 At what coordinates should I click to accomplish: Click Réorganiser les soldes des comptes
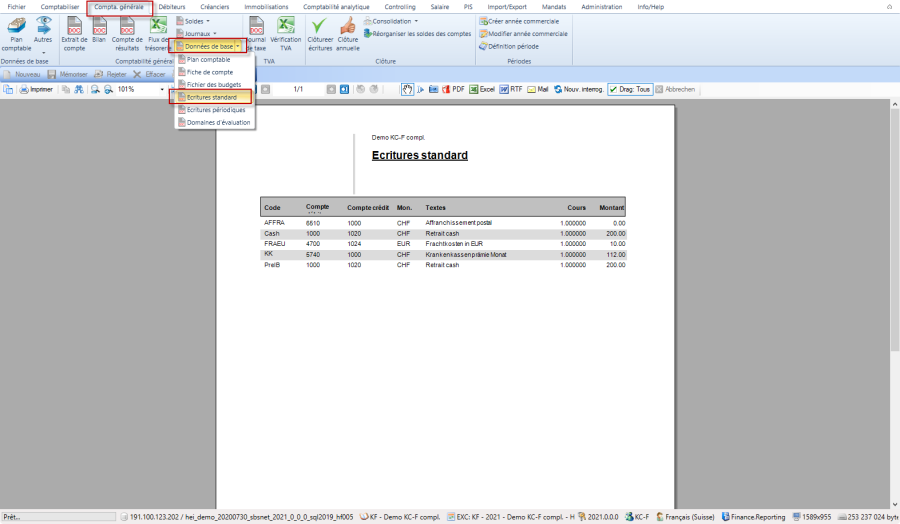417,34
